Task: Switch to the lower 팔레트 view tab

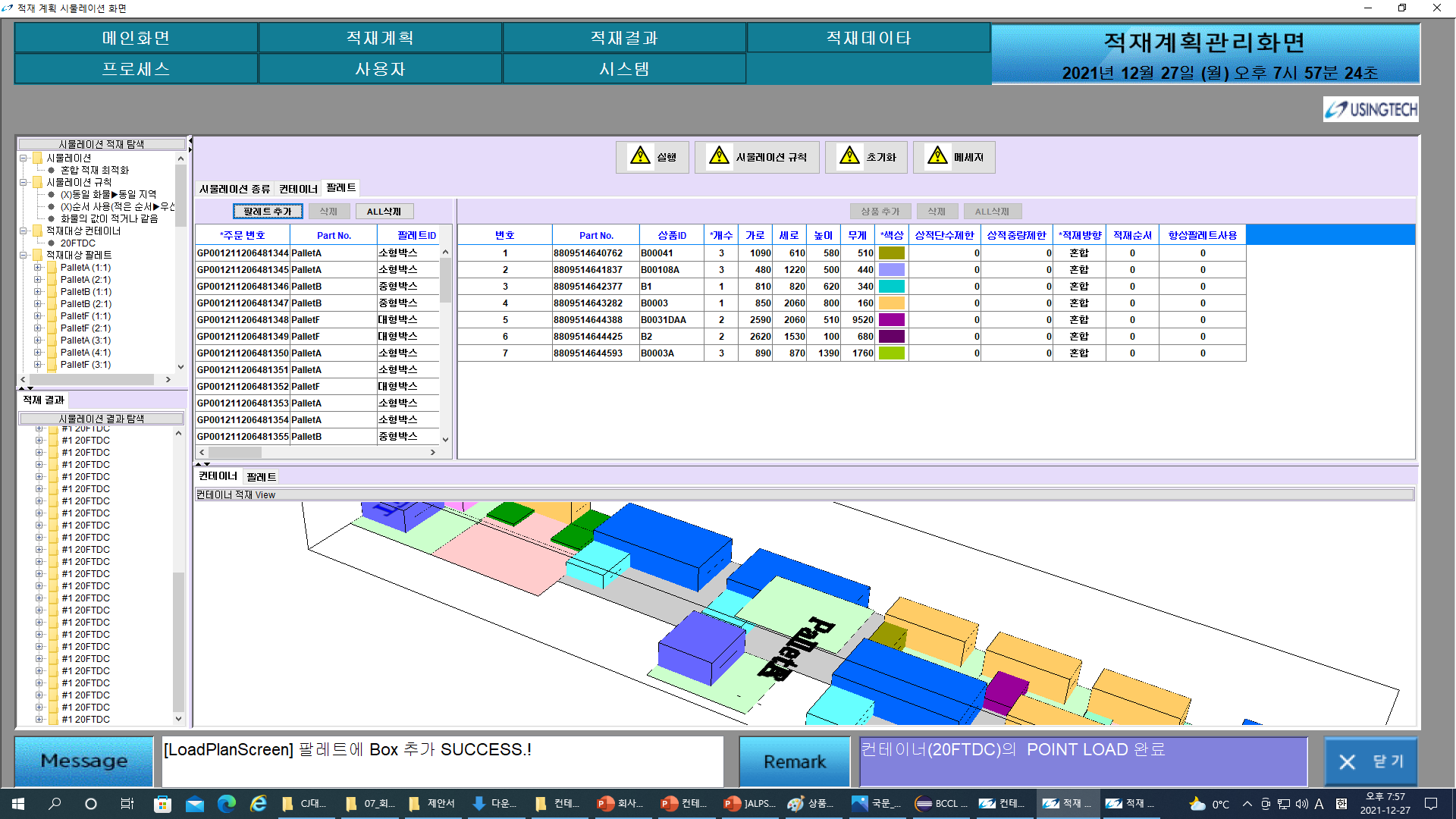Action: click(x=261, y=476)
